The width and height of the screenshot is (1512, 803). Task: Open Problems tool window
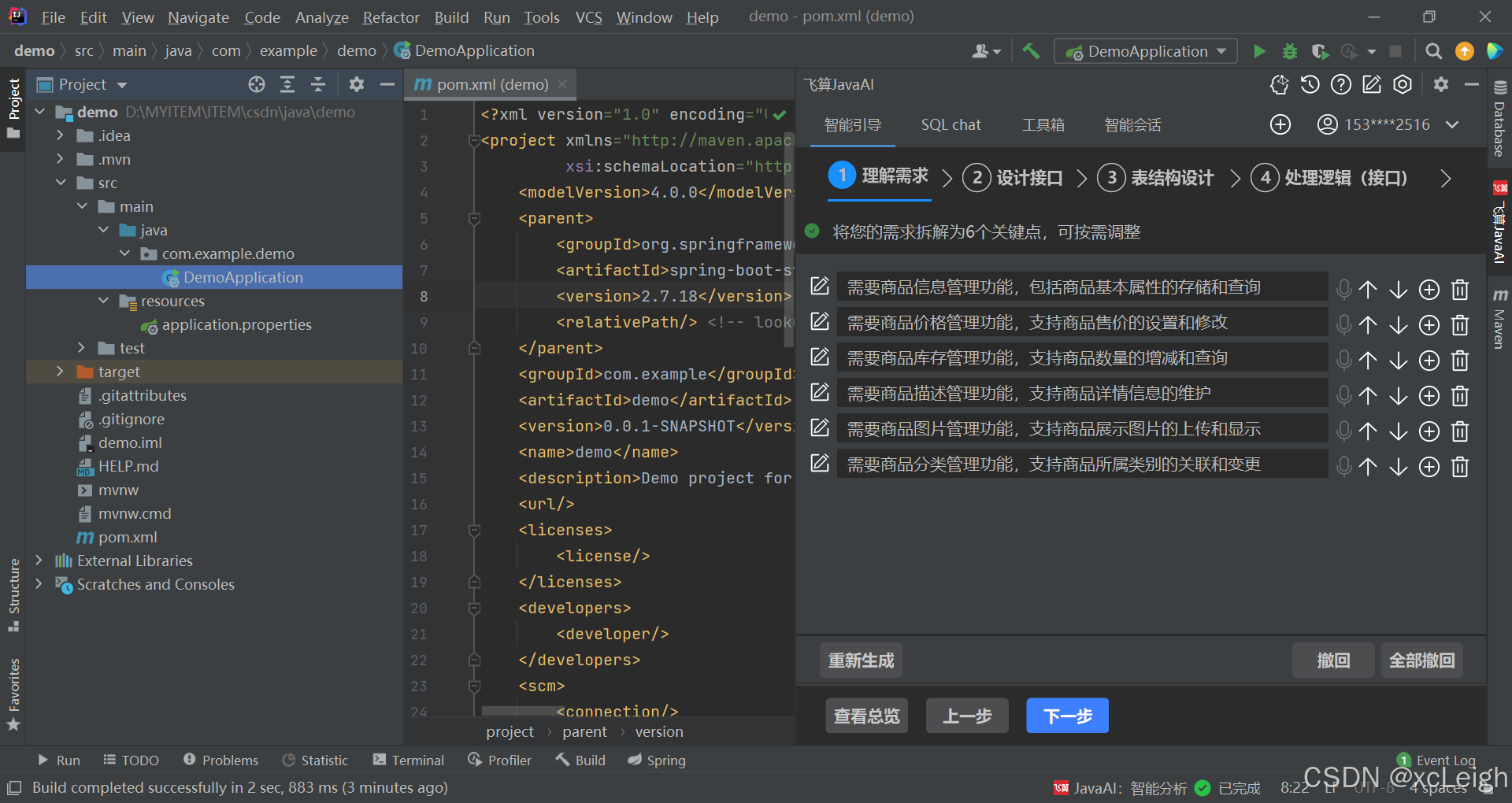coord(220,760)
